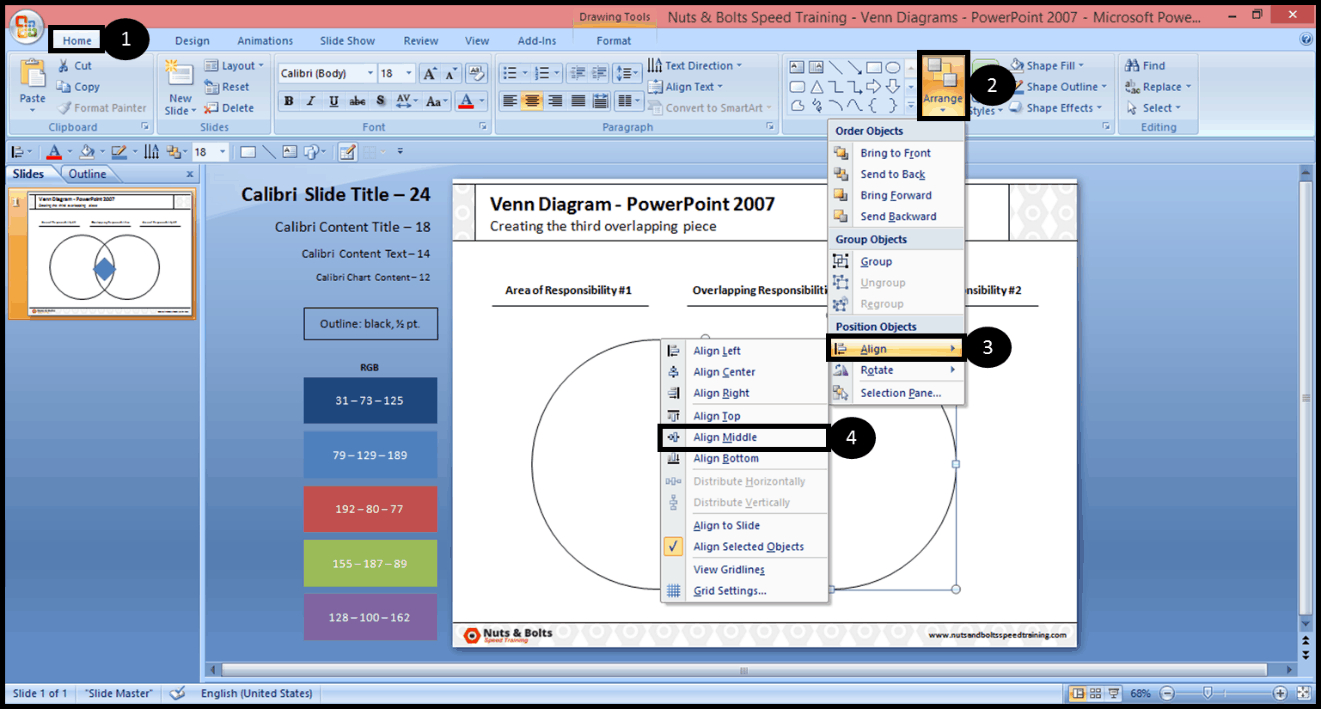1321x709 pixels.
Task: Click the spell check icon in status bar
Action: tap(178, 693)
